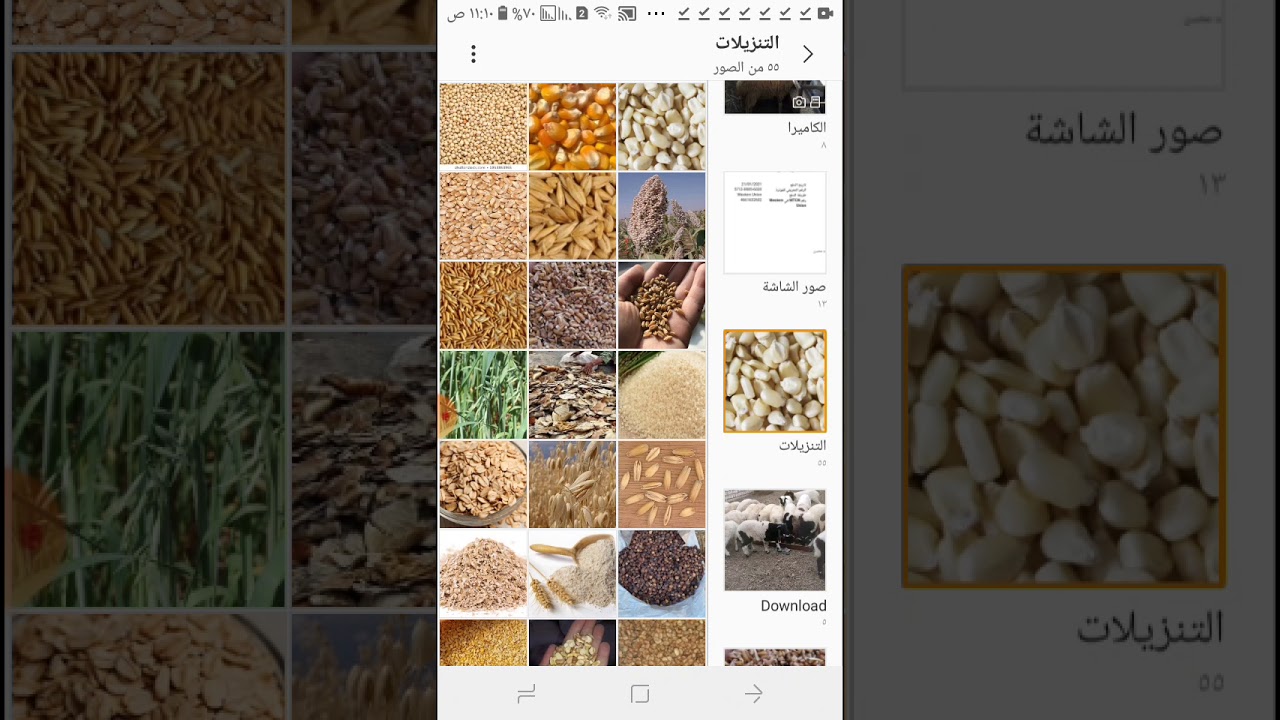Tap the square home navigation button

tap(640, 694)
